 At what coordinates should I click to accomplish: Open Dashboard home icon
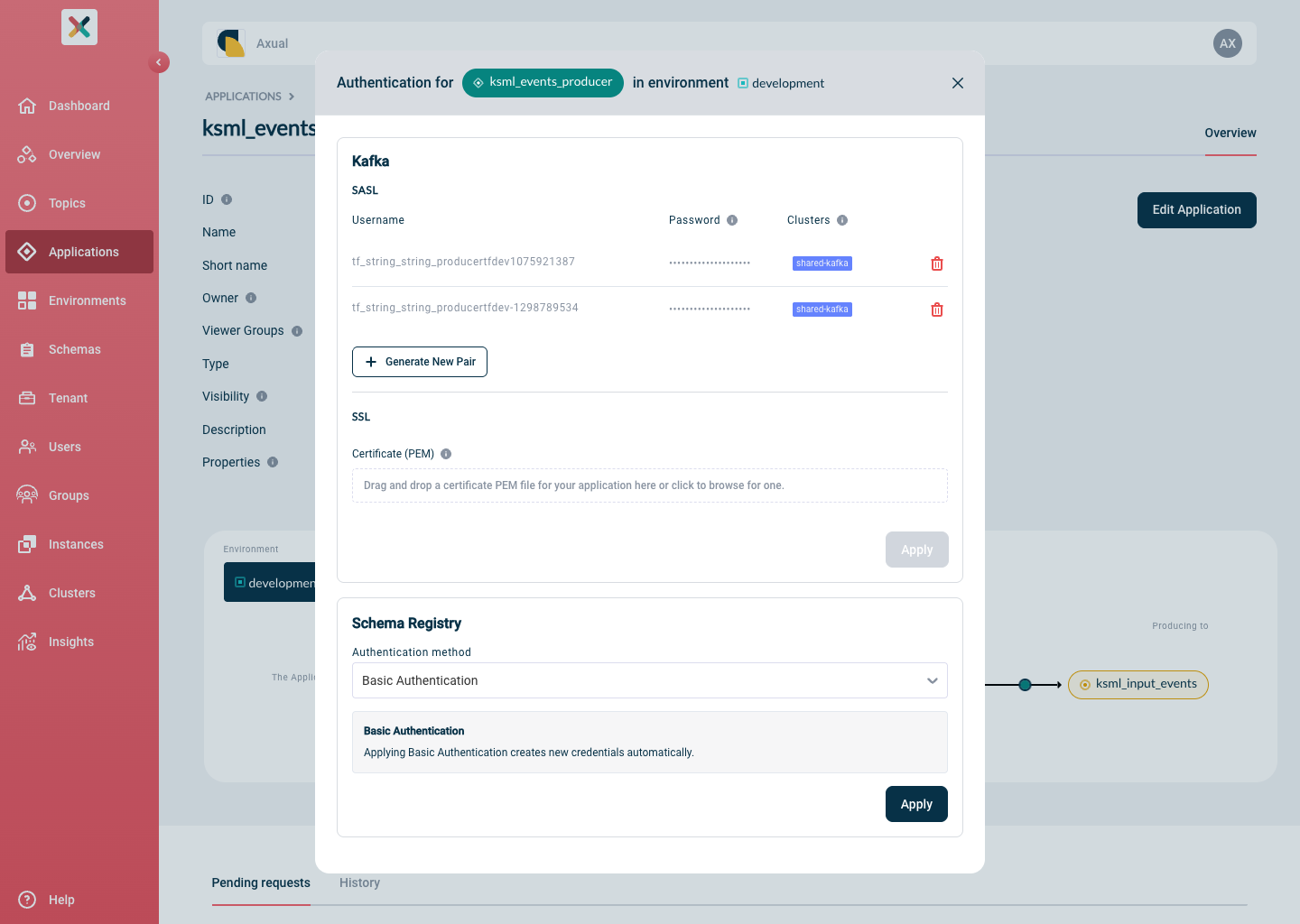click(x=27, y=106)
